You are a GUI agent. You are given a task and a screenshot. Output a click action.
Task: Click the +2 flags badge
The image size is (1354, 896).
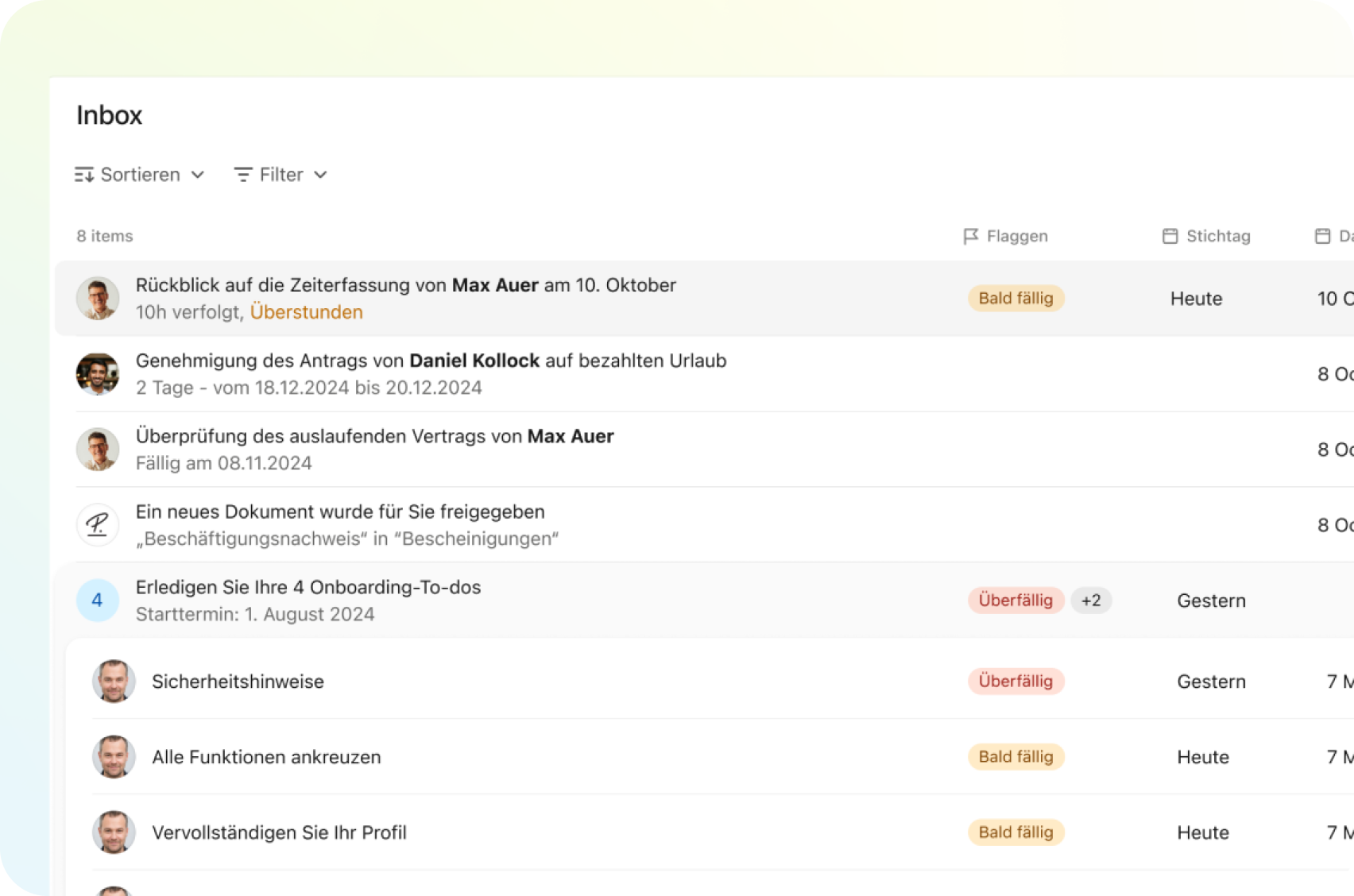tap(1092, 601)
